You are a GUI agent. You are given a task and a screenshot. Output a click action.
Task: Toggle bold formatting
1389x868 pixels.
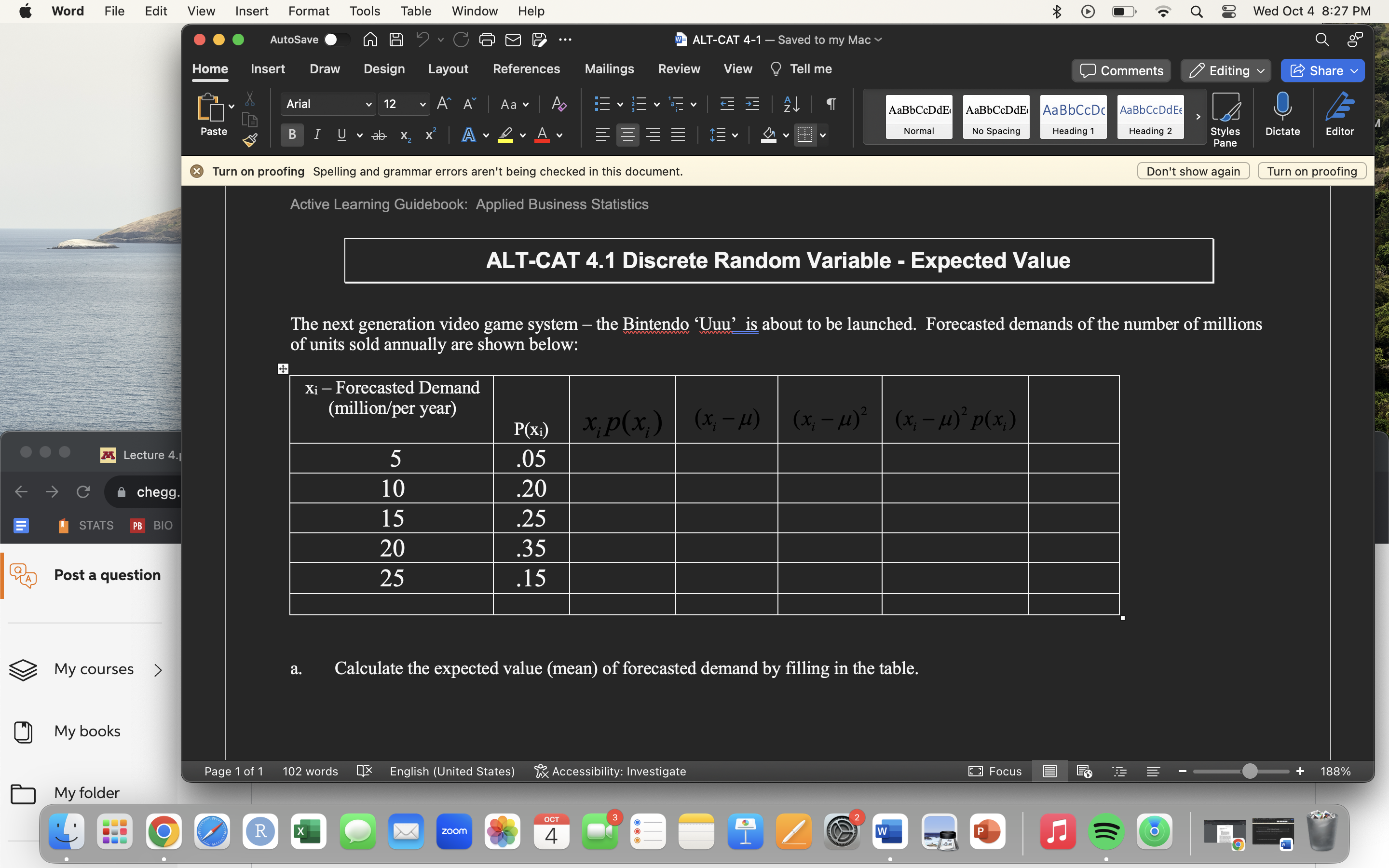(x=292, y=135)
